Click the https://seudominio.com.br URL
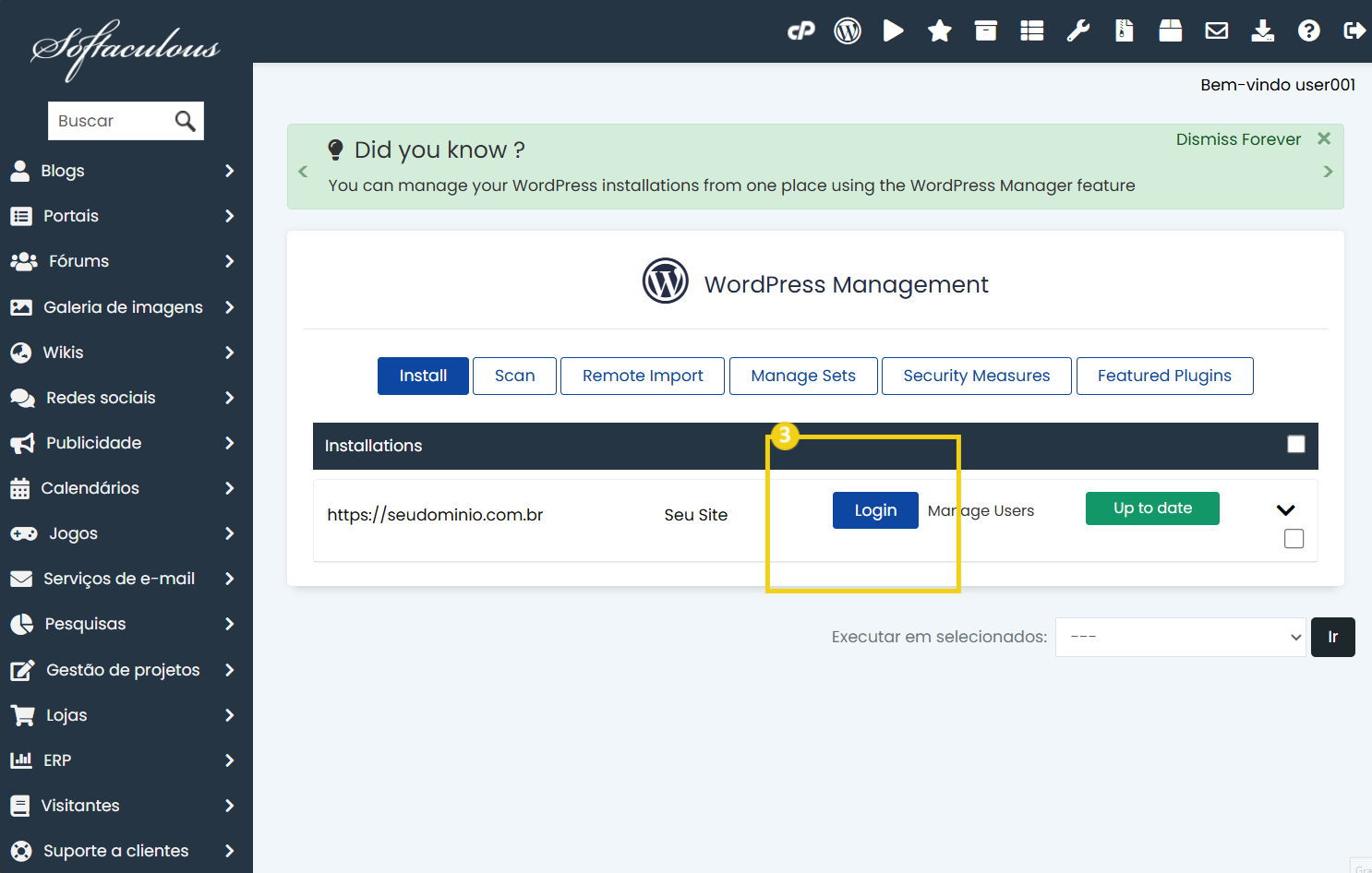The image size is (1372, 873). (x=435, y=515)
